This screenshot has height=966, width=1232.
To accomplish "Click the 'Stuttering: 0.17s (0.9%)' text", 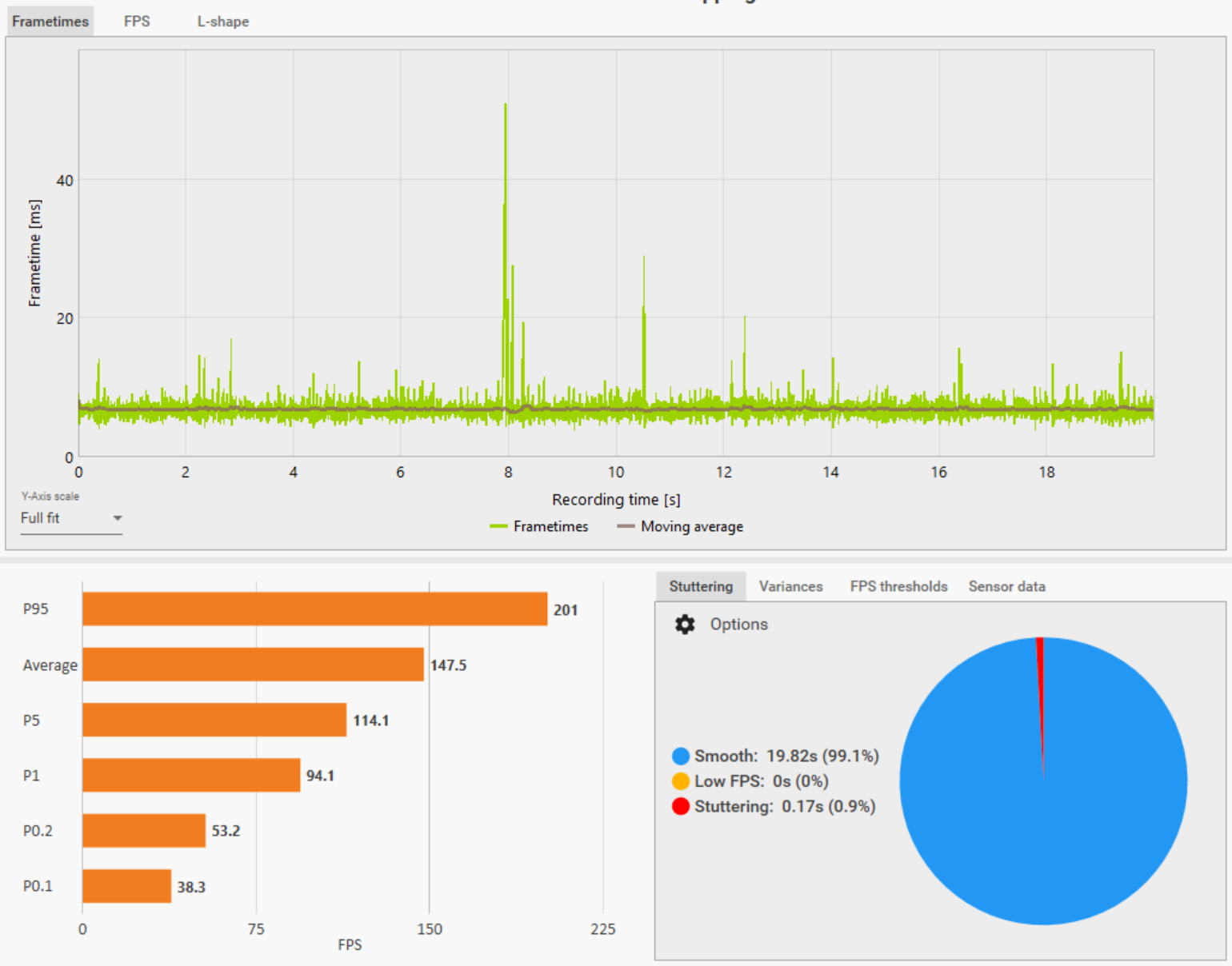I will pyautogui.click(x=785, y=806).
